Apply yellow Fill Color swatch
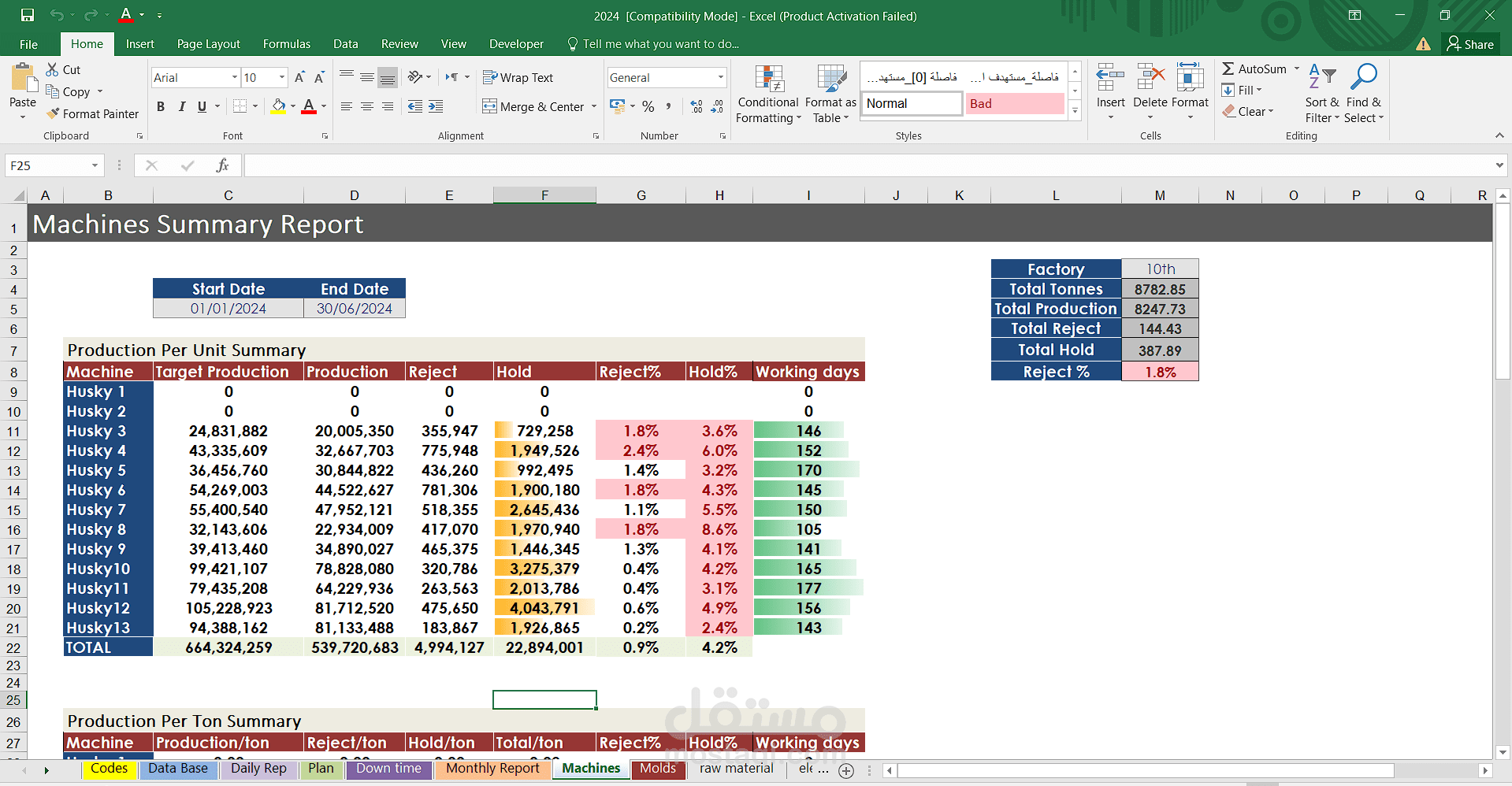This screenshot has height=786, width=1512. pos(279,106)
